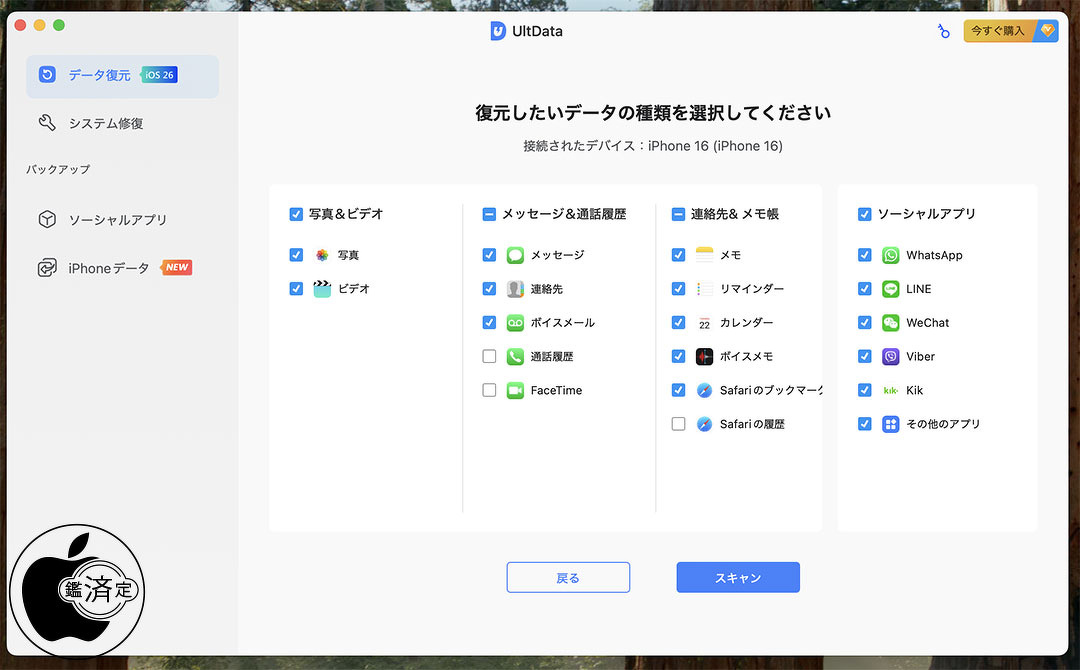The width and height of the screenshot is (1080, 670).
Task: Click the カレンダー calendar icon
Action: tap(704, 322)
